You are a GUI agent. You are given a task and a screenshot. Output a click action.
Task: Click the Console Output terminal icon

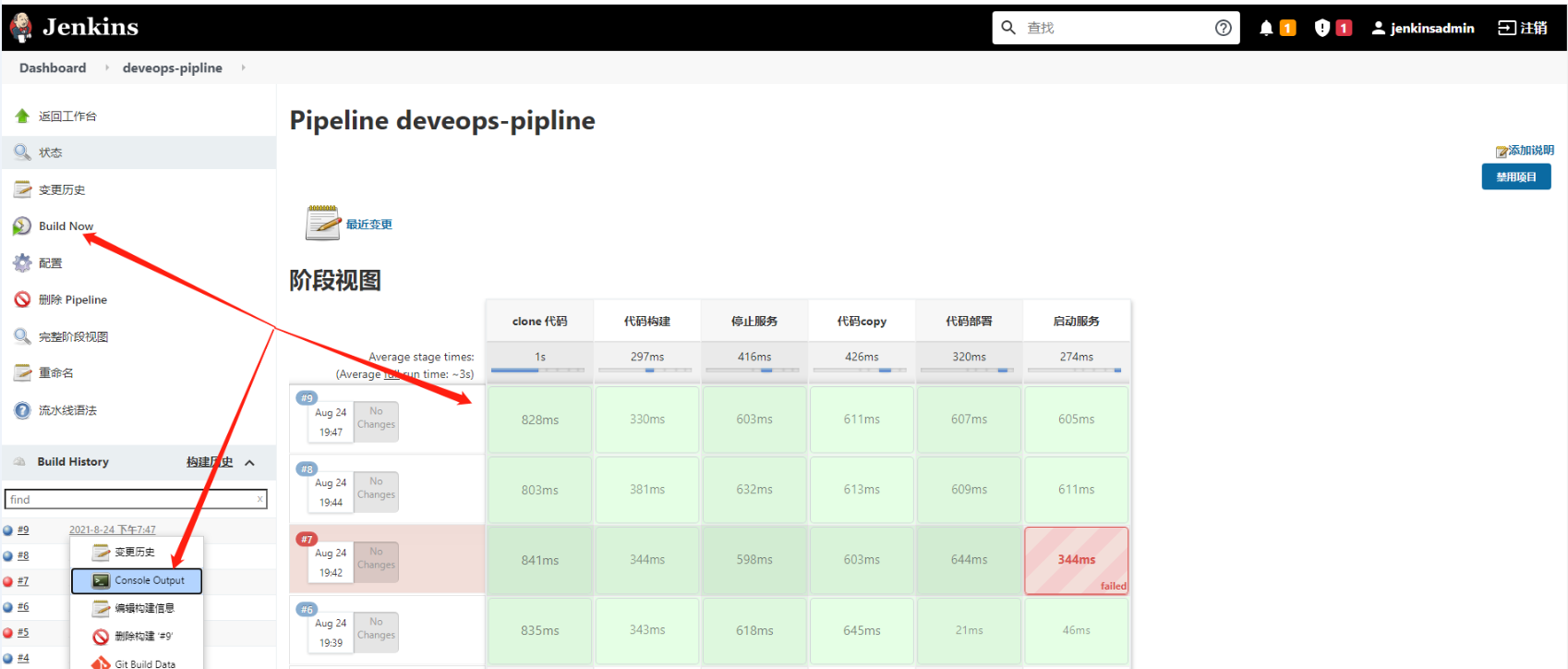101,580
